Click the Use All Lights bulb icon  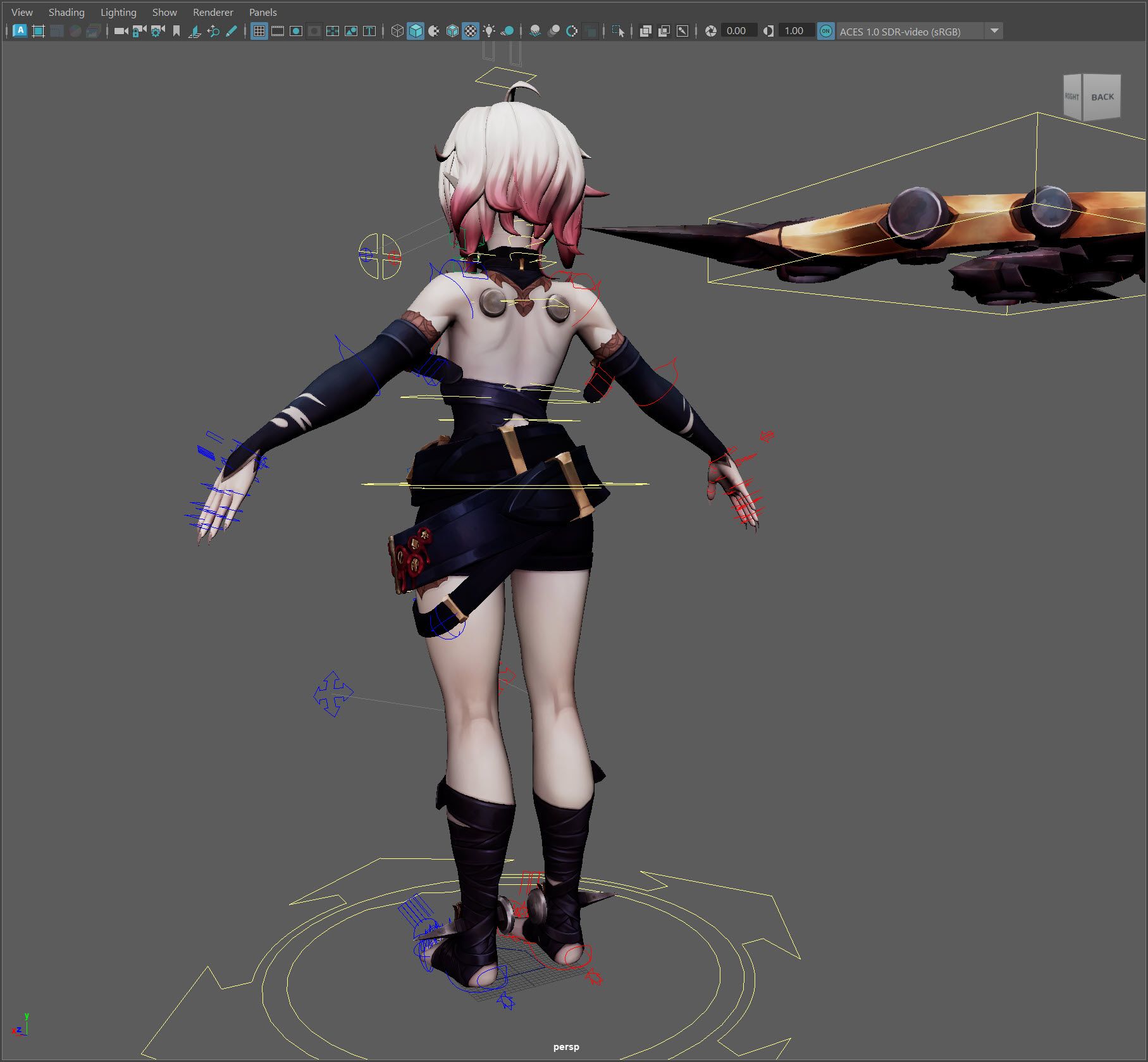click(489, 31)
